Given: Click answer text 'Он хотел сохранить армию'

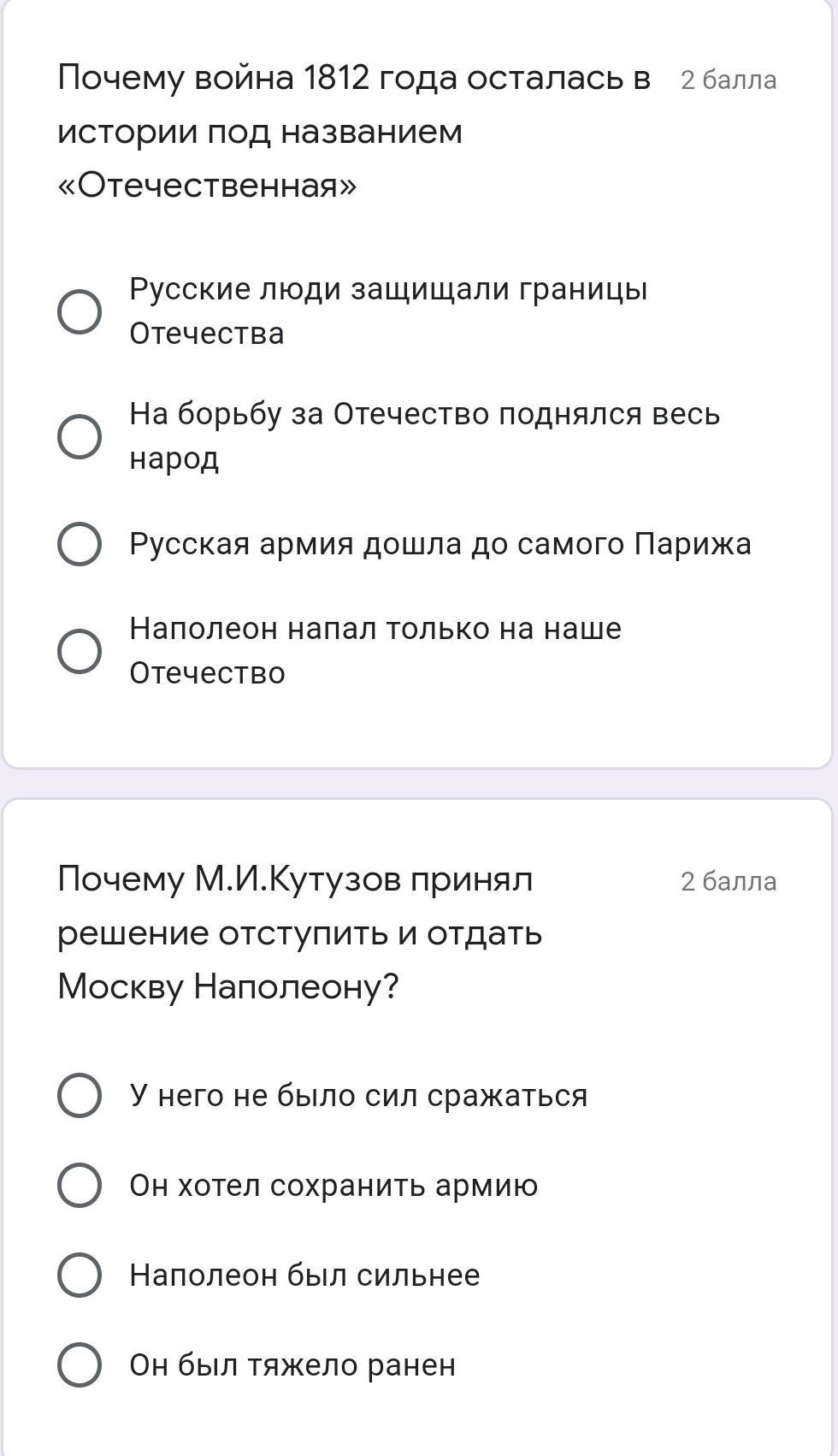Looking at the screenshot, I should [x=333, y=1186].
